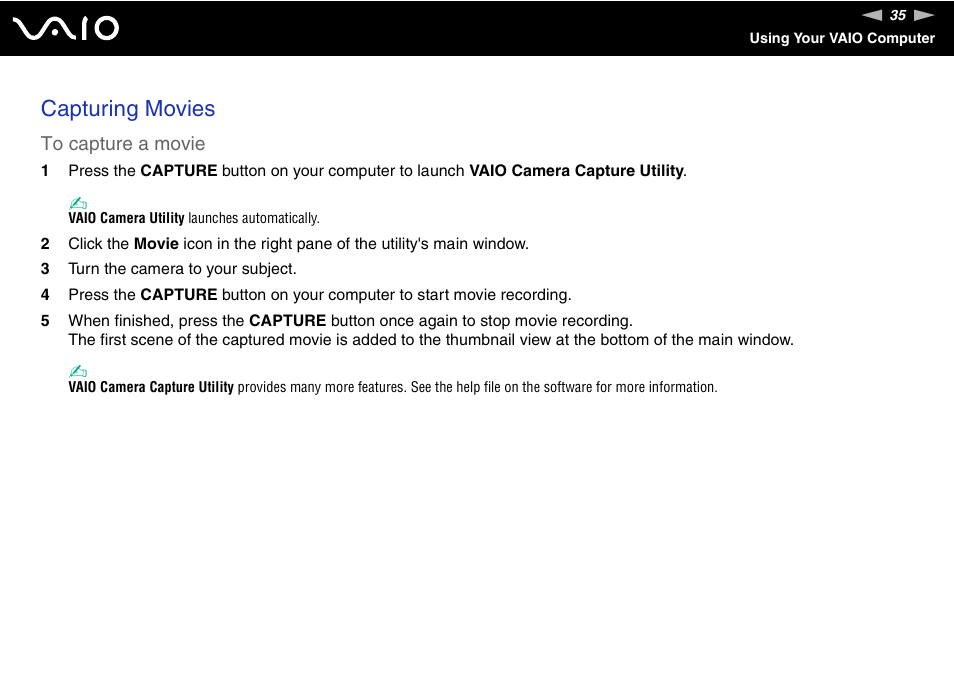Click the note pencil icon above 'VAIO Camera Capture Utility provides'
The height and width of the screenshot is (674, 954).
[78, 371]
